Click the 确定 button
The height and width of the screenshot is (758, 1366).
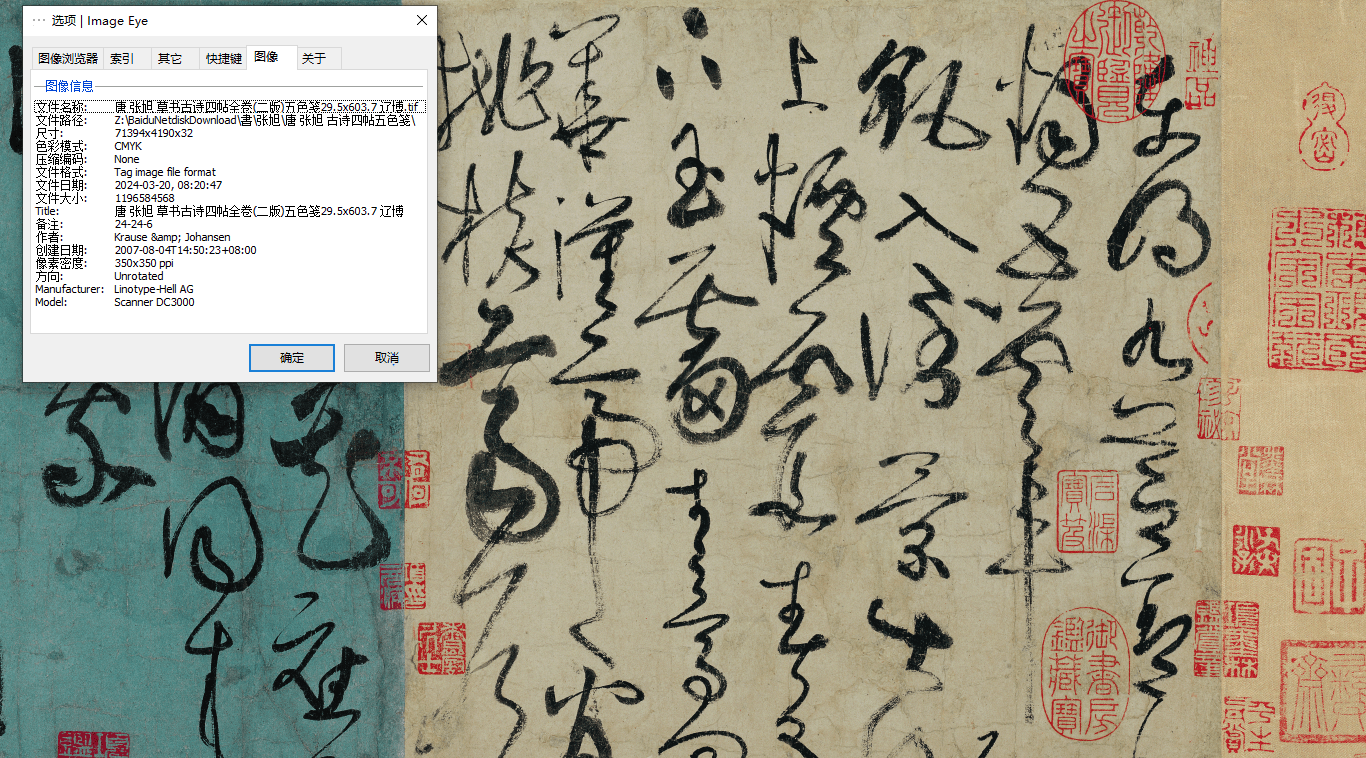pos(292,358)
